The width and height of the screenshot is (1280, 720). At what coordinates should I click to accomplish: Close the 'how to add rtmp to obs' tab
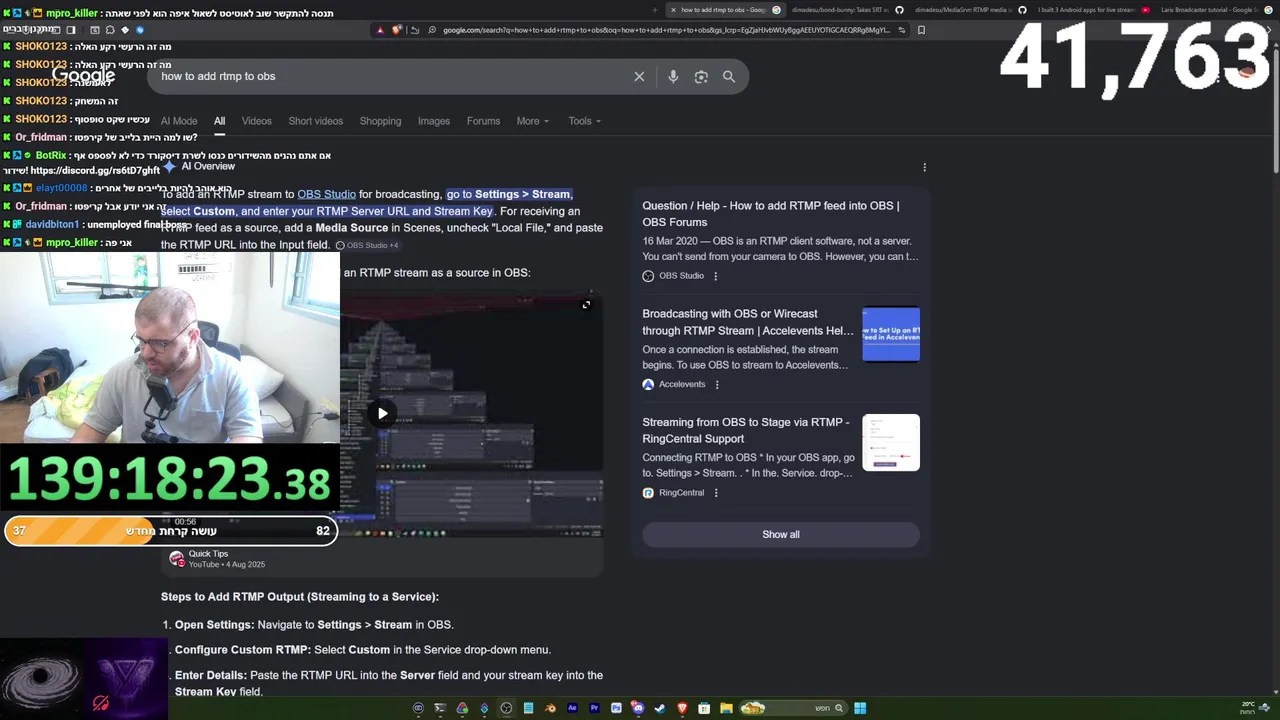tap(672, 10)
